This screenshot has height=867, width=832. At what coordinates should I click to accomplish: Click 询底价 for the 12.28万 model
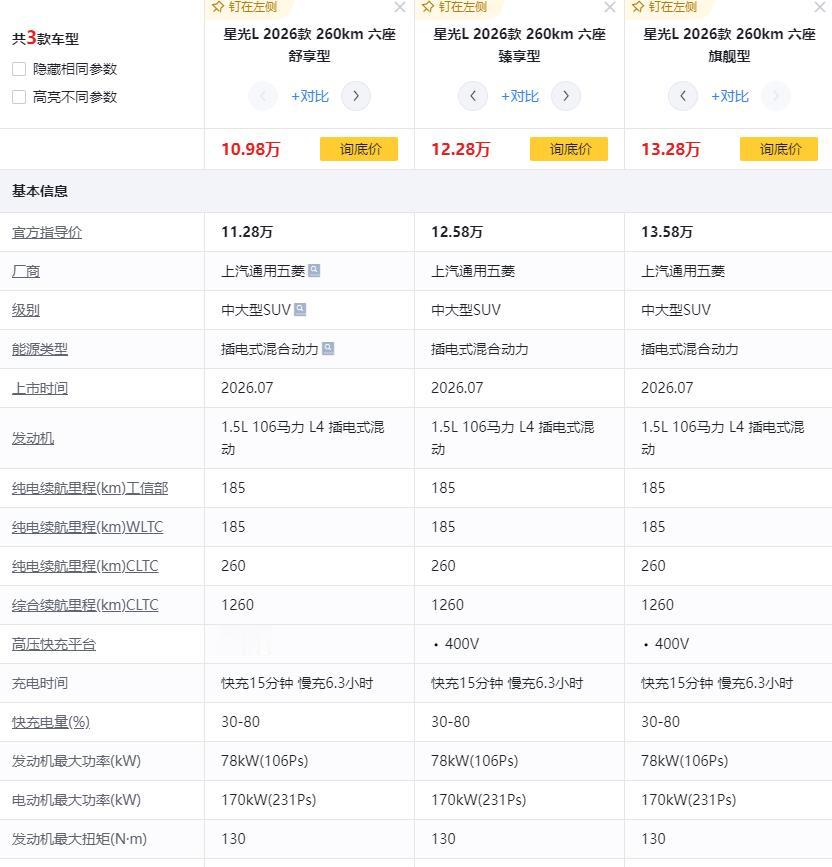pos(569,149)
